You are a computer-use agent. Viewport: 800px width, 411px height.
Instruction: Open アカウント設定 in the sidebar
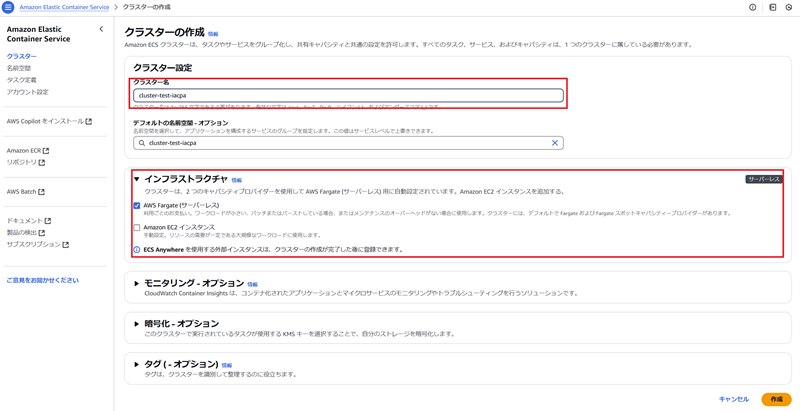[x=28, y=92]
